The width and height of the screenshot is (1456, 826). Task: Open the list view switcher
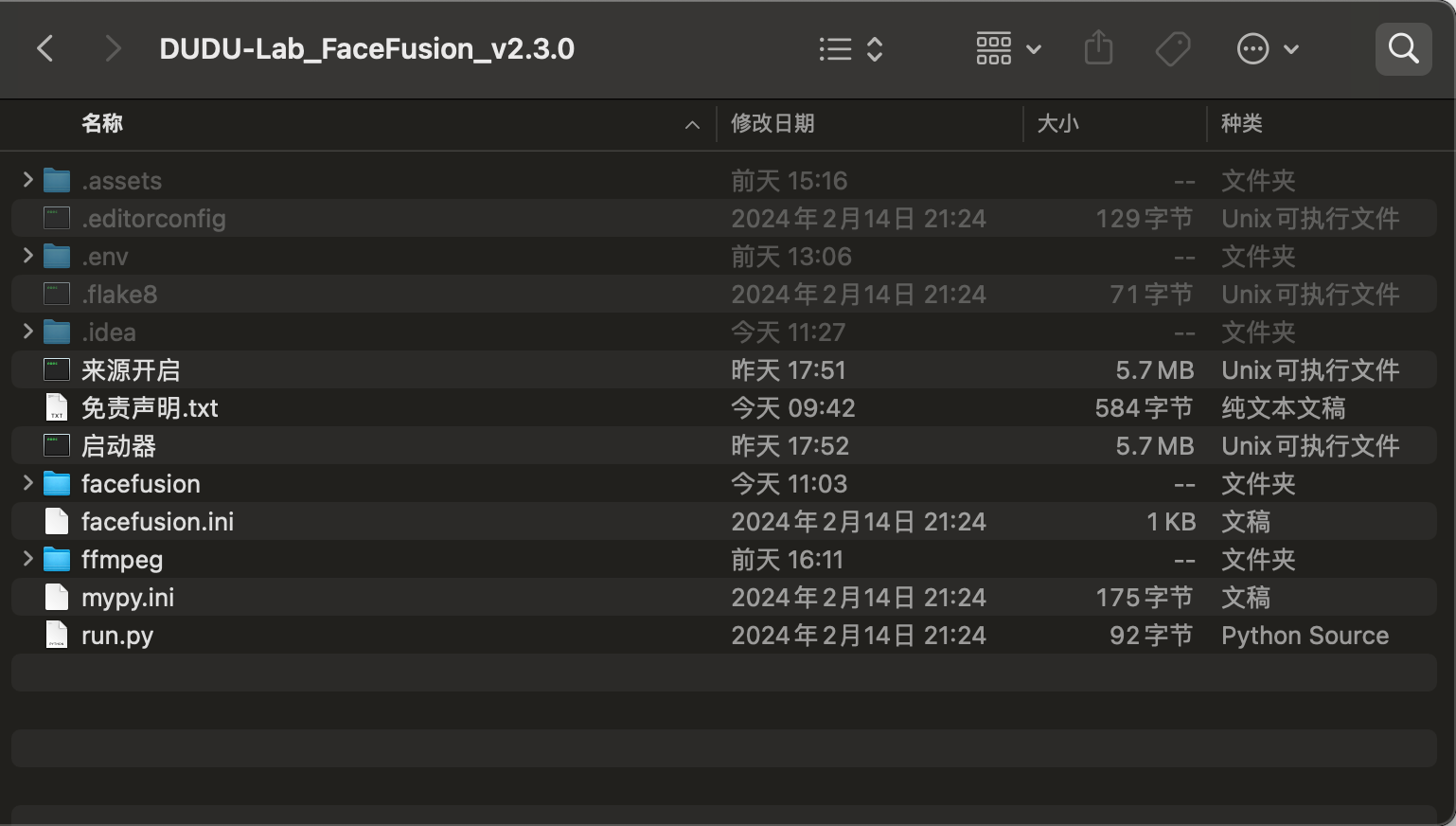[851, 48]
